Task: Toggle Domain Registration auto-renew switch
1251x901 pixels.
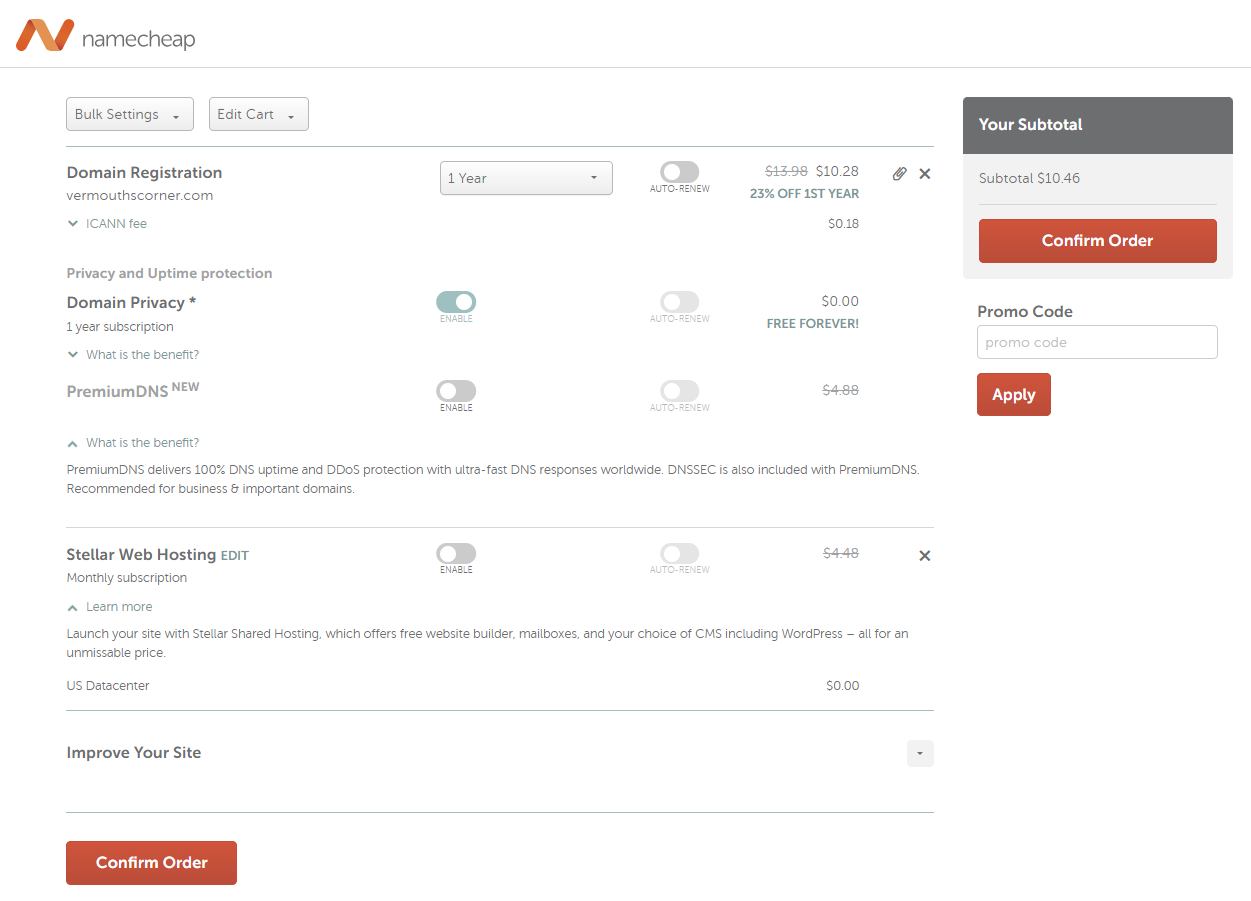Action: 679,172
